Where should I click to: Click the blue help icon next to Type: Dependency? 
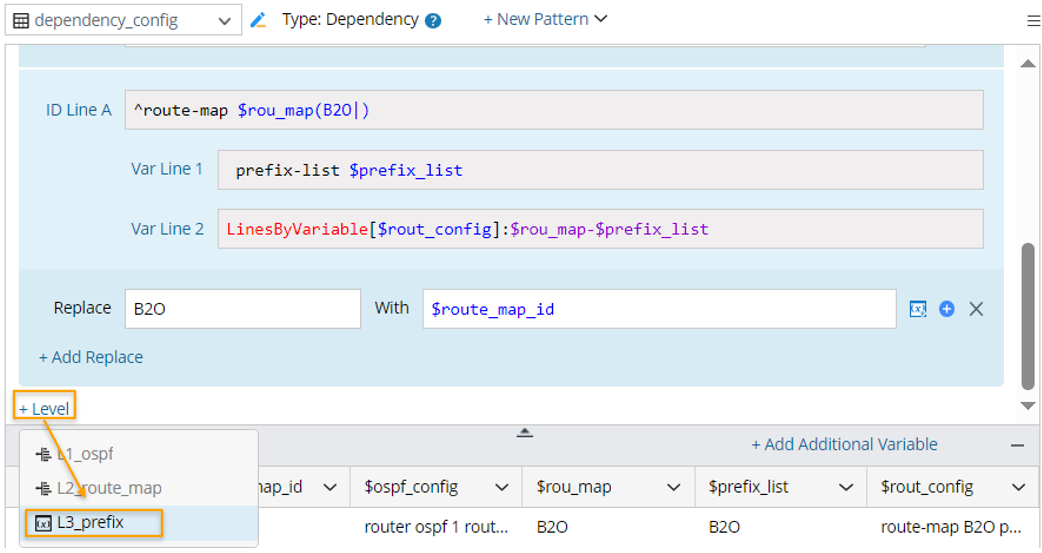click(x=433, y=20)
